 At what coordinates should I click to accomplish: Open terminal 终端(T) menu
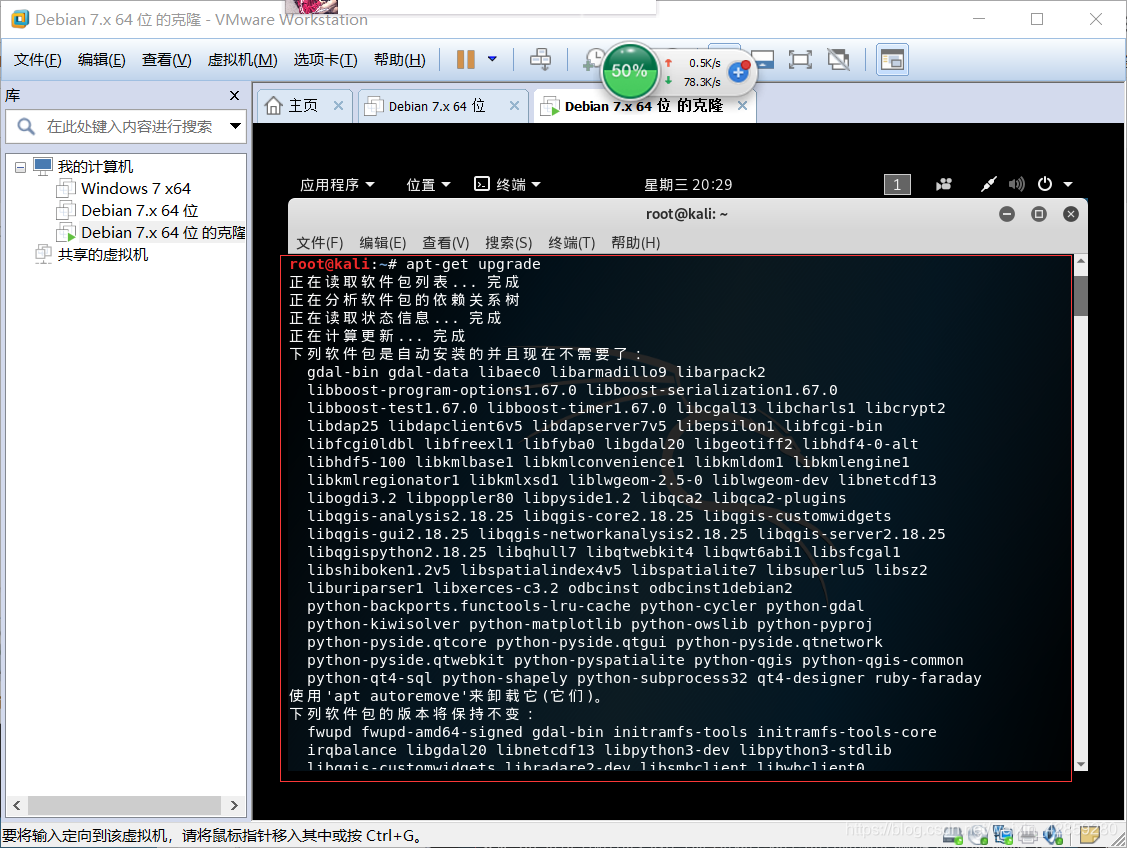[572, 243]
